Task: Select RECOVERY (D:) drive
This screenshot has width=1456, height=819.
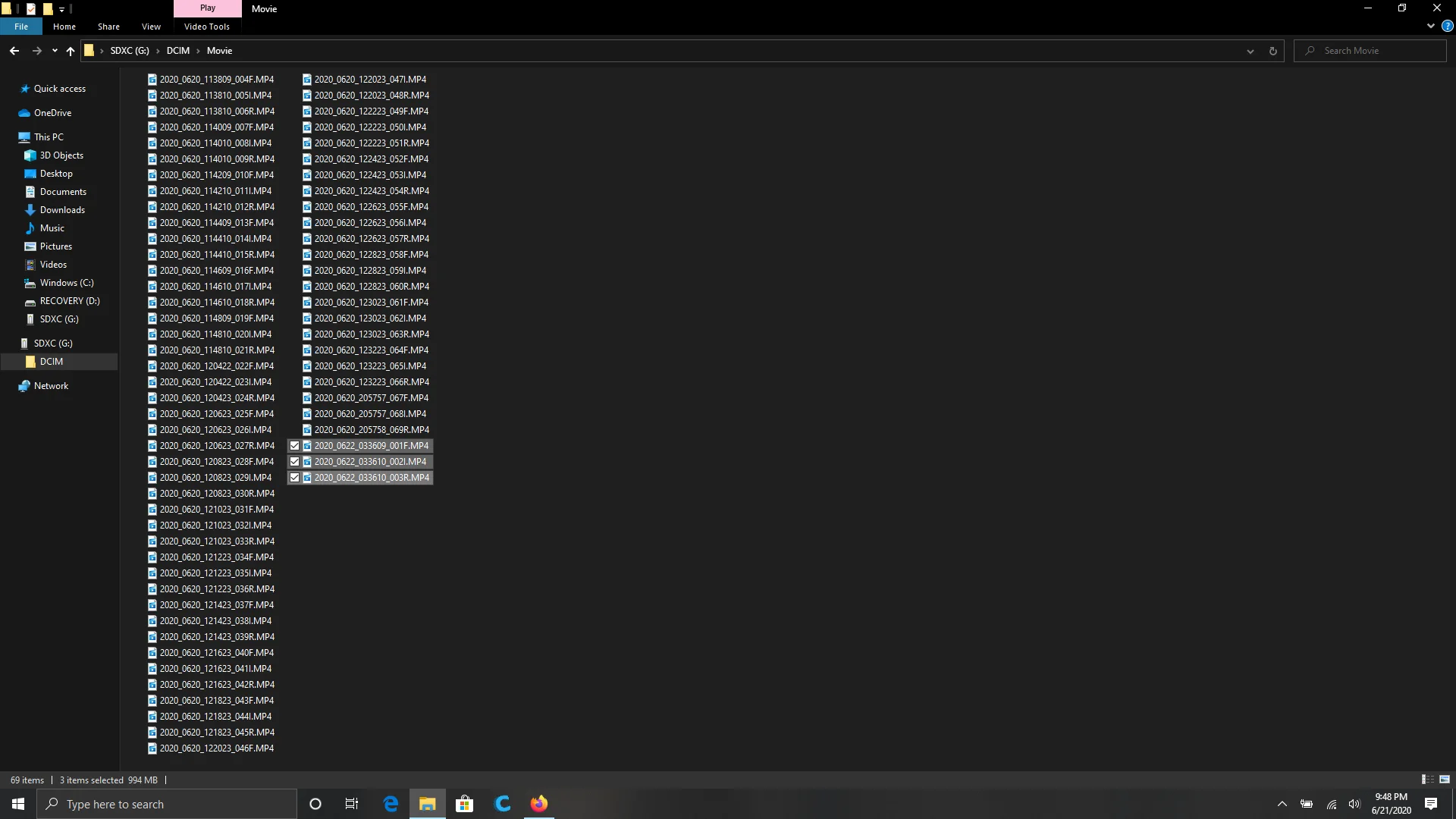Action: tap(70, 301)
